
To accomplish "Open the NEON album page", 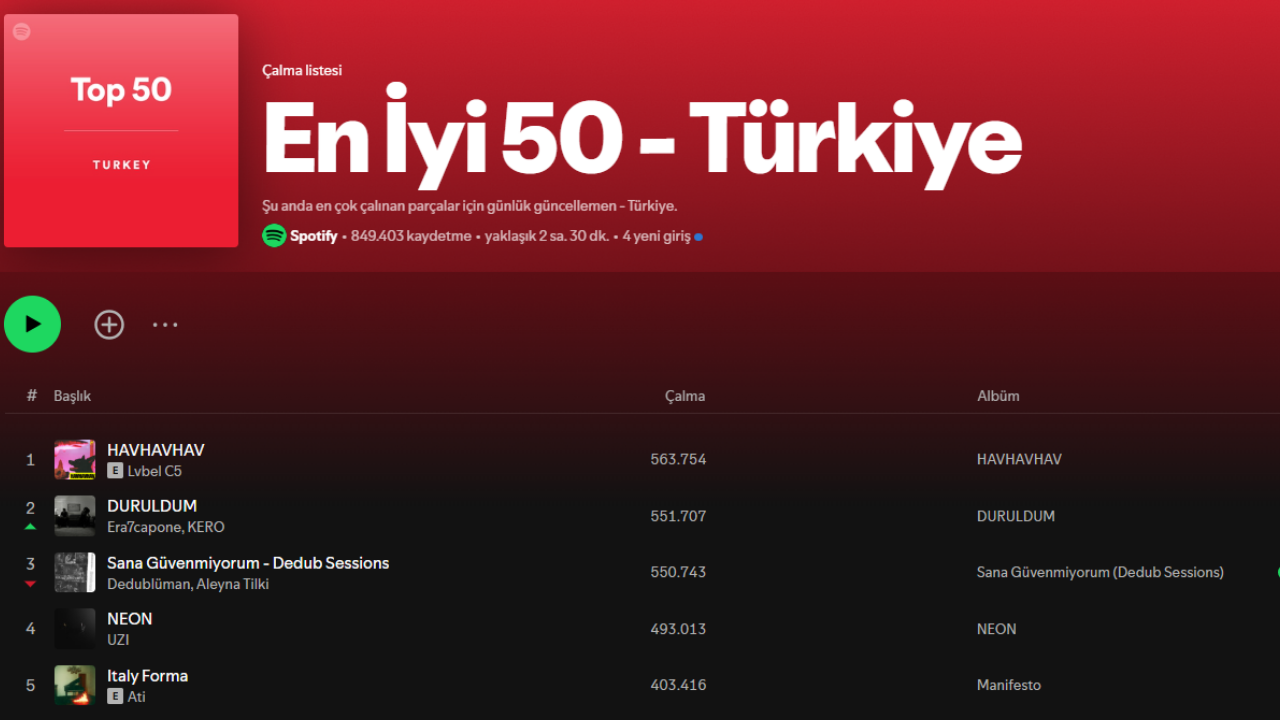I will pyautogui.click(x=996, y=628).
